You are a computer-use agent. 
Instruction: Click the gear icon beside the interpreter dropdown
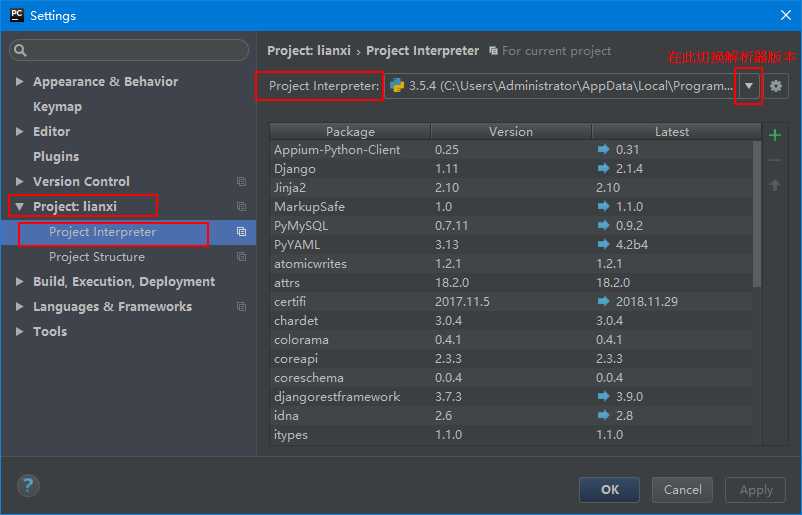[x=775, y=86]
